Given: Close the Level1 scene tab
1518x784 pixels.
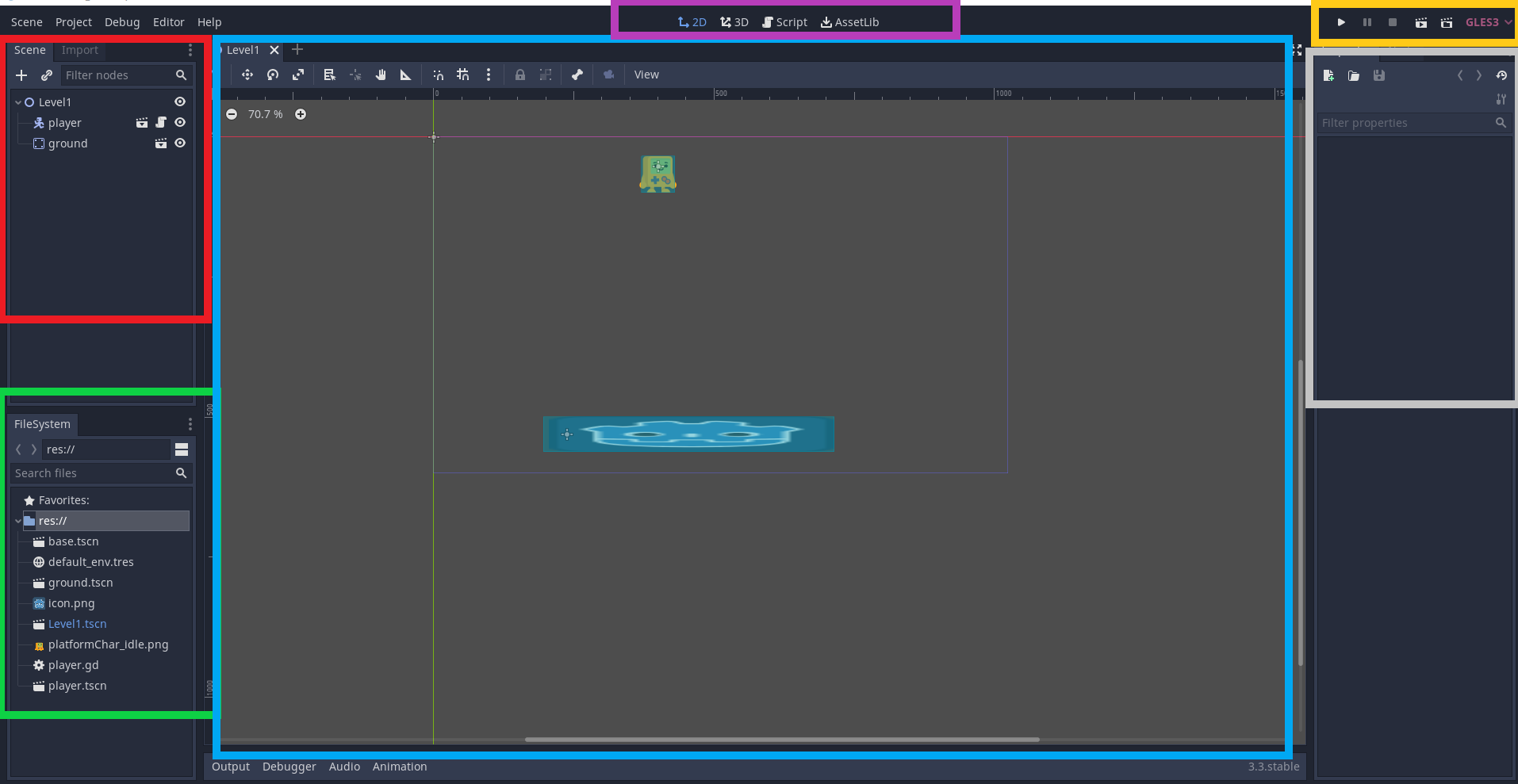Looking at the screenshot, I should (x=274, y=50).
